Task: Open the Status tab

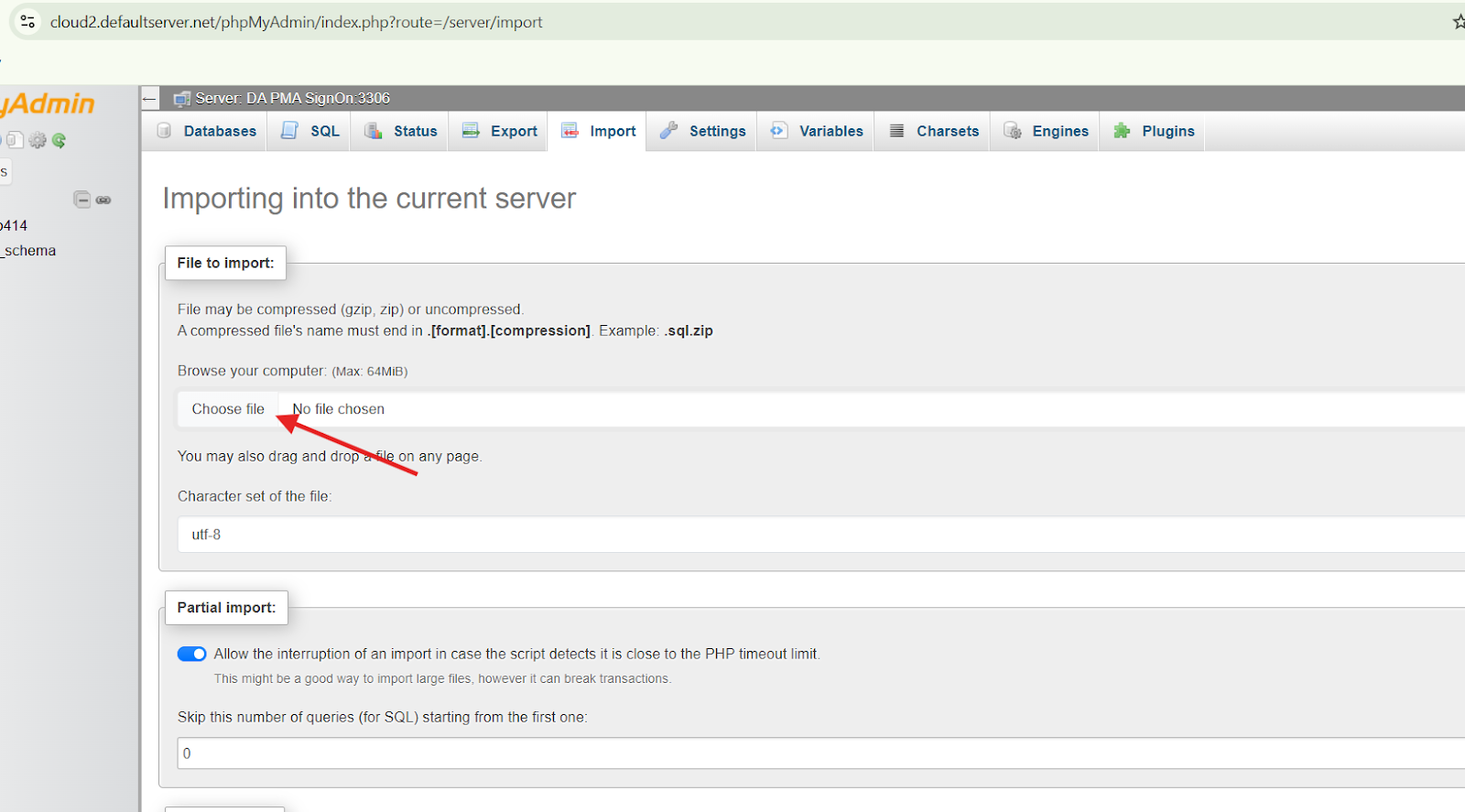Action: (400, 131)
